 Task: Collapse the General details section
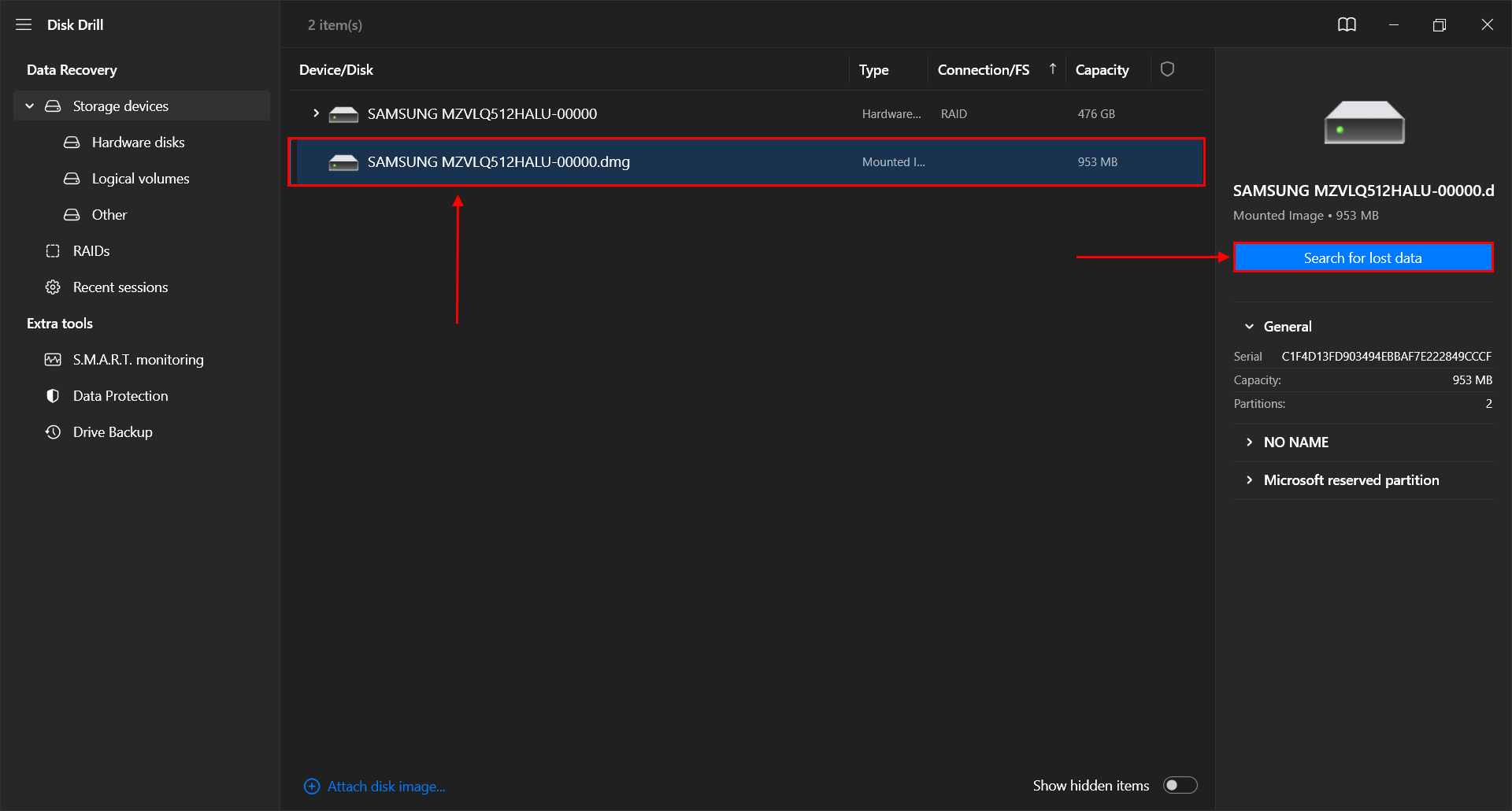1249,327
